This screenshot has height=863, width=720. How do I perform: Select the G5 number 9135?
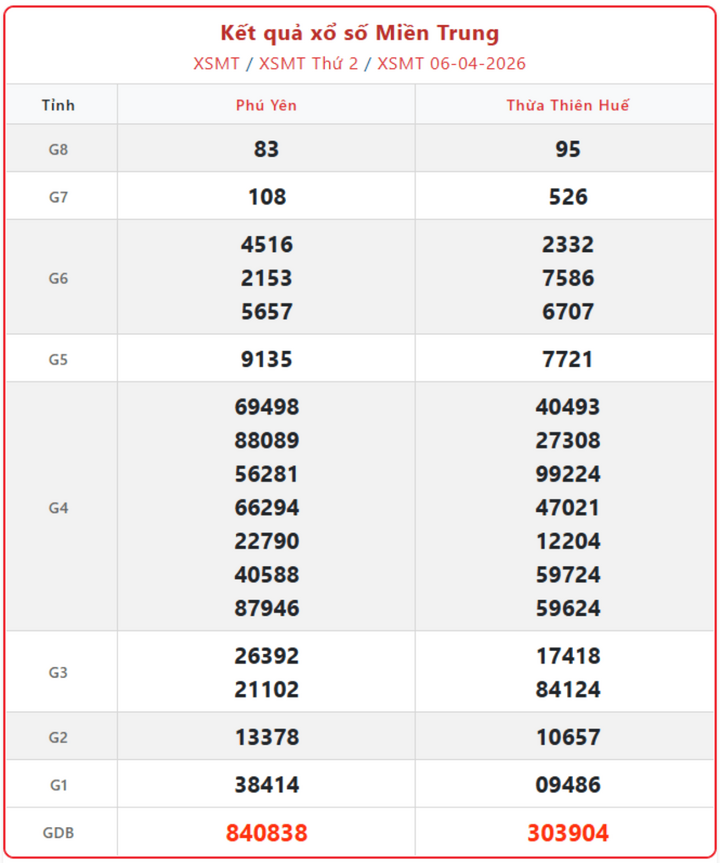pos(266,359)
